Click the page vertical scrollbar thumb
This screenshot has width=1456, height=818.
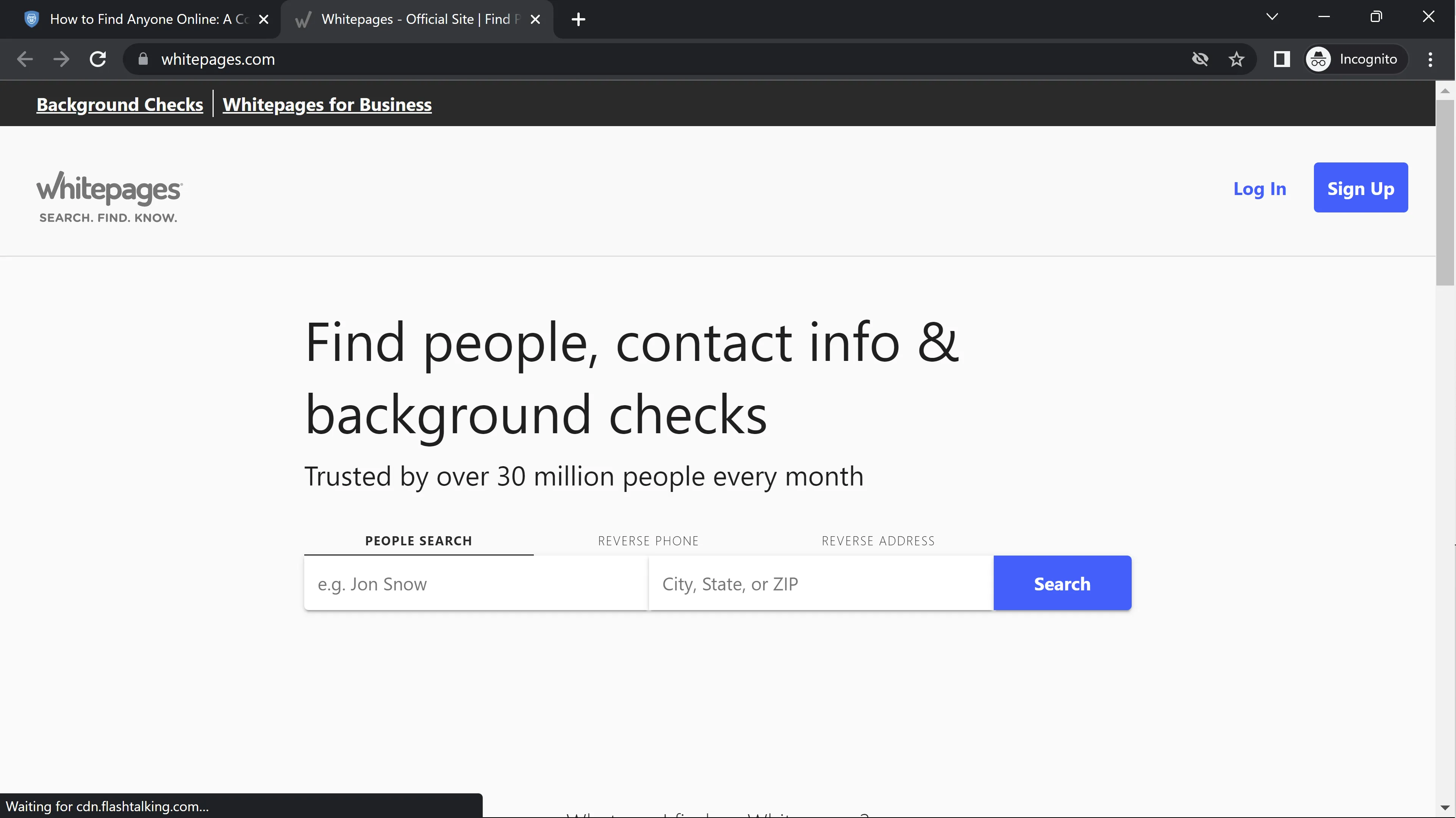click(x=1445, y=192)
